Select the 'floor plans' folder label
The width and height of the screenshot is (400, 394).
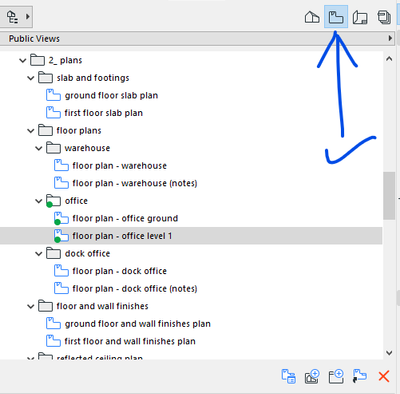[79, 131]
